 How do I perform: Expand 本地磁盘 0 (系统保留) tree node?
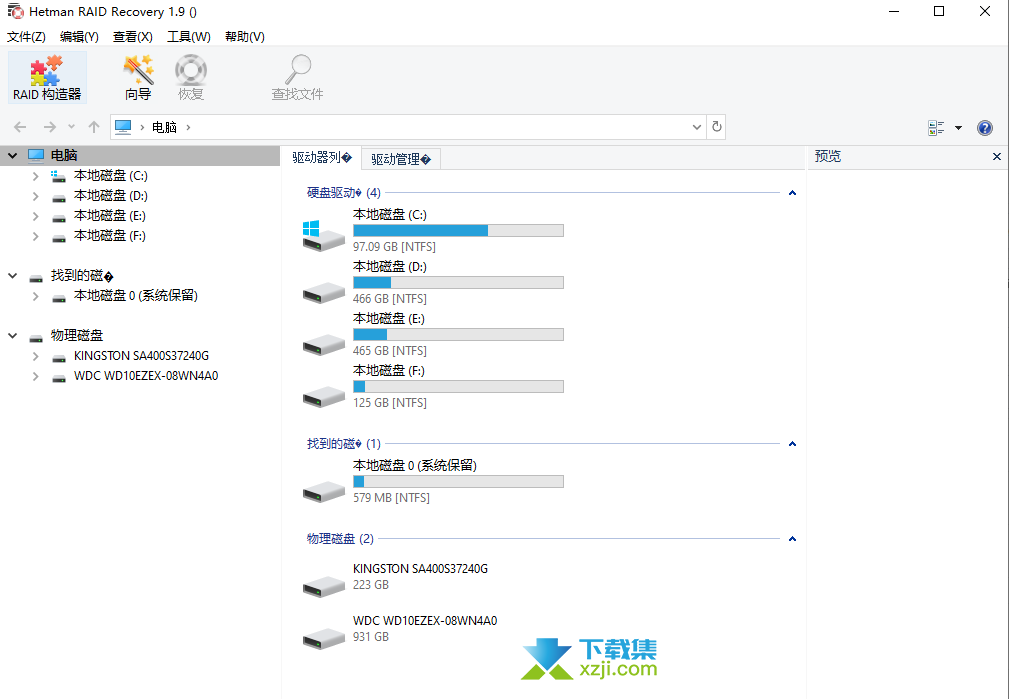[36, 296]
